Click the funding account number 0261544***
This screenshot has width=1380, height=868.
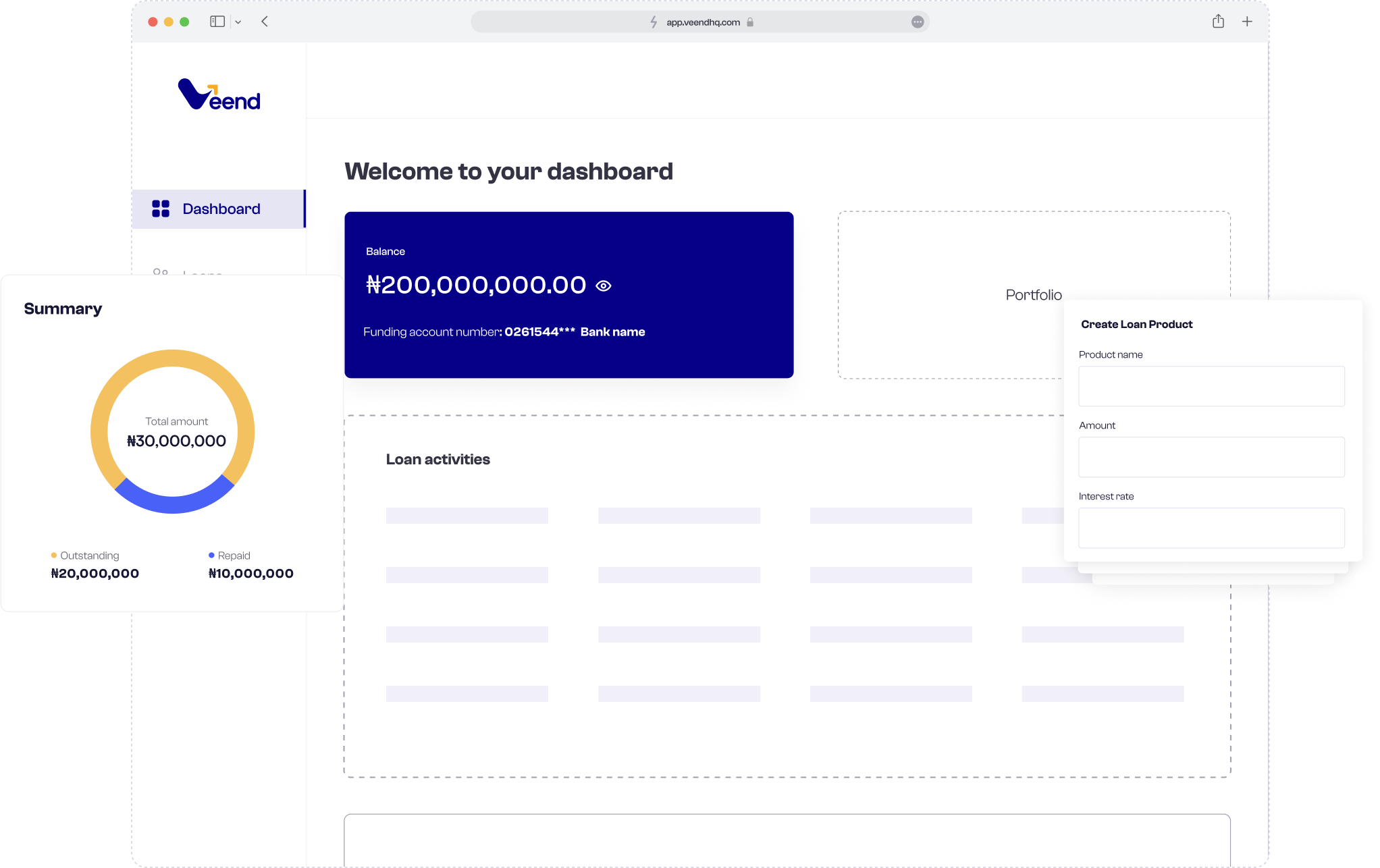539,332
